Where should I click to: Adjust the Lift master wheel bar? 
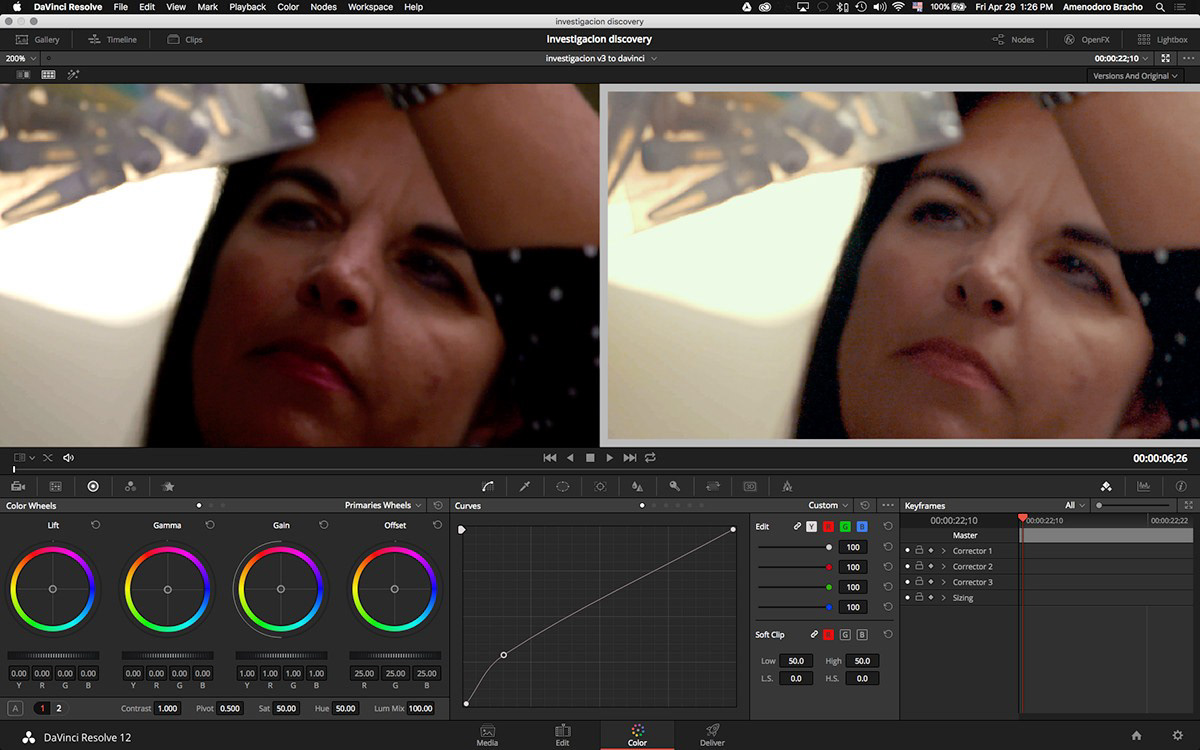[x=53, y=655]
